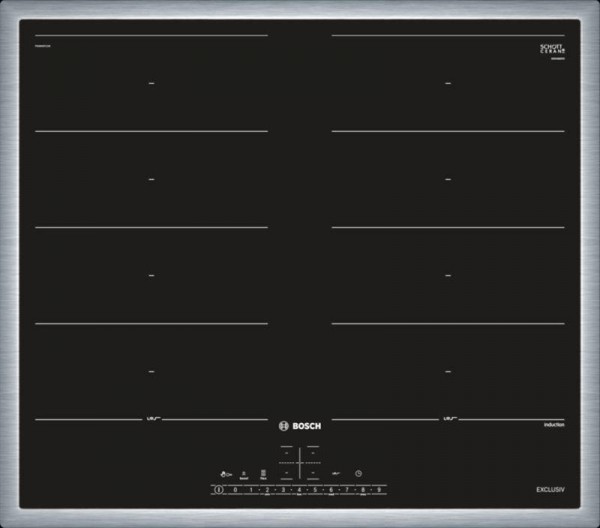The image size is (600, 528).
Task: Tap the Flex zone icon
Action: (263, 475)
